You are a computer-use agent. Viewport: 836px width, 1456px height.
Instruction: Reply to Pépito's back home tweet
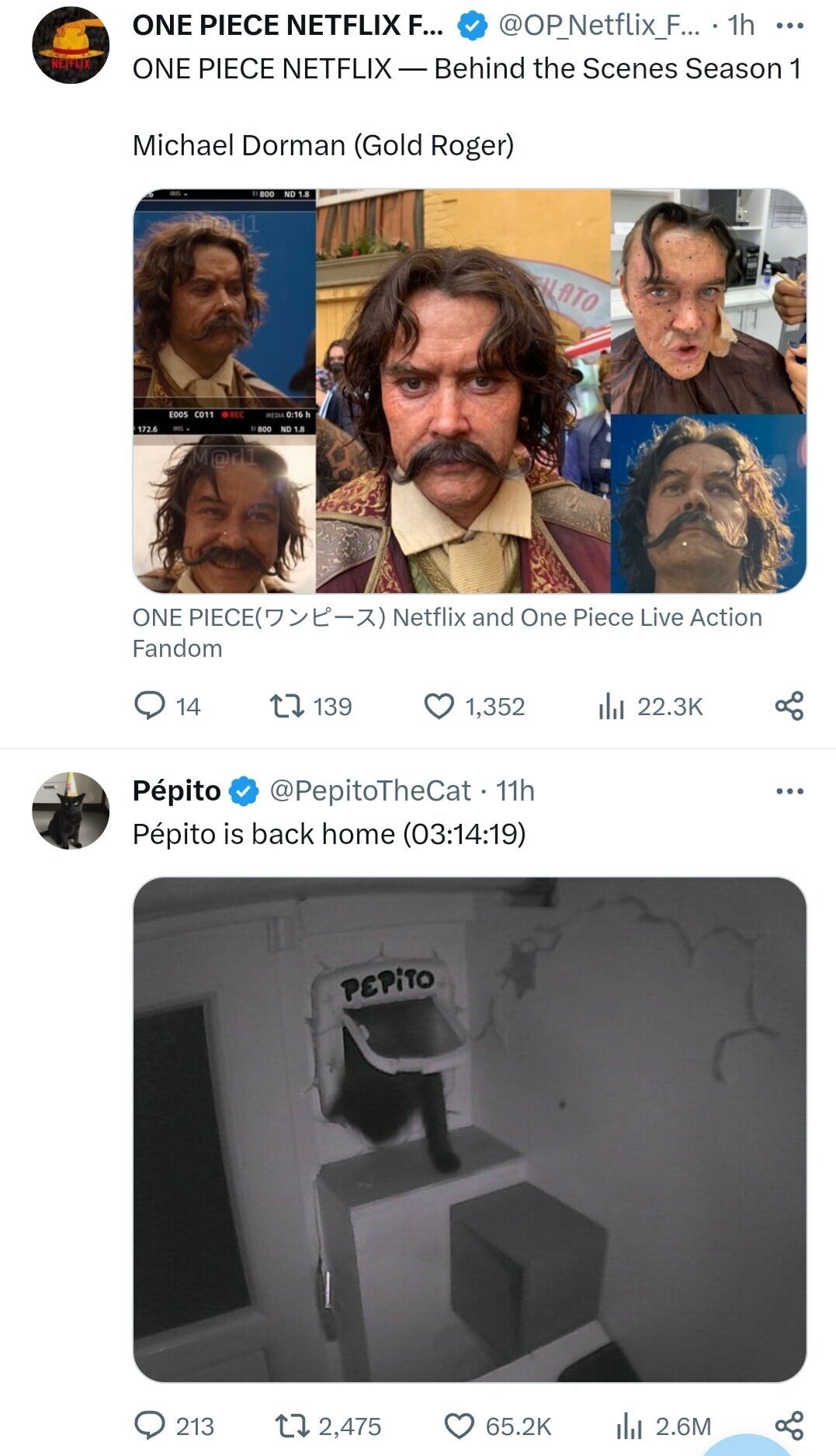coord(150,1426)
